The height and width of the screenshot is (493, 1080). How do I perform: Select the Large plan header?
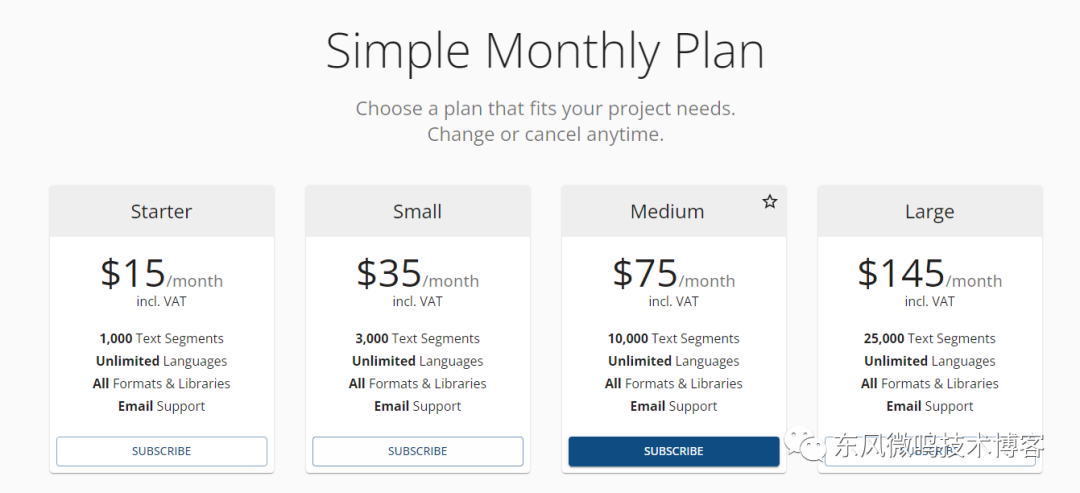tap(929, 211)
